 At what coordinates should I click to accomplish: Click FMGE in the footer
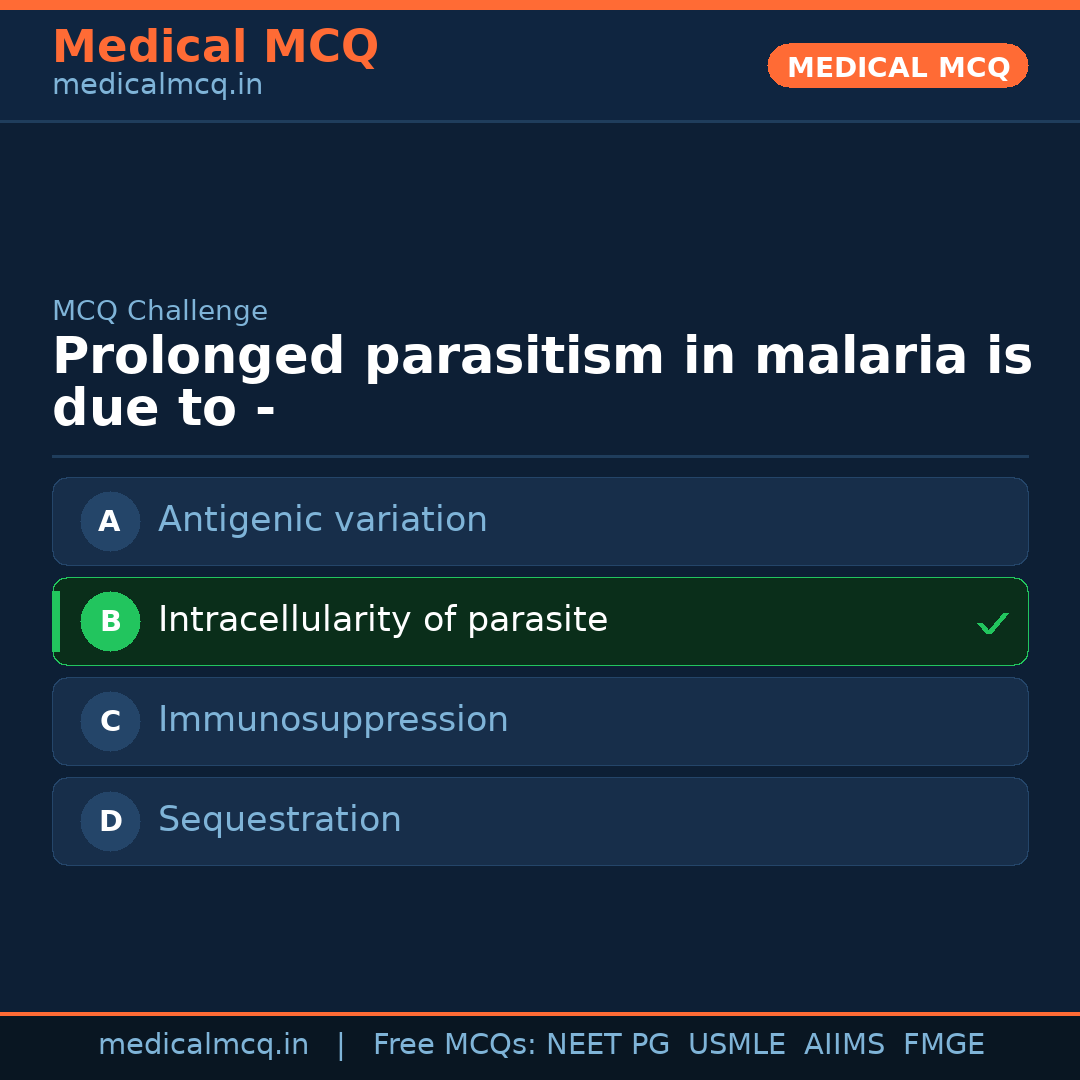pos(943,1045)
